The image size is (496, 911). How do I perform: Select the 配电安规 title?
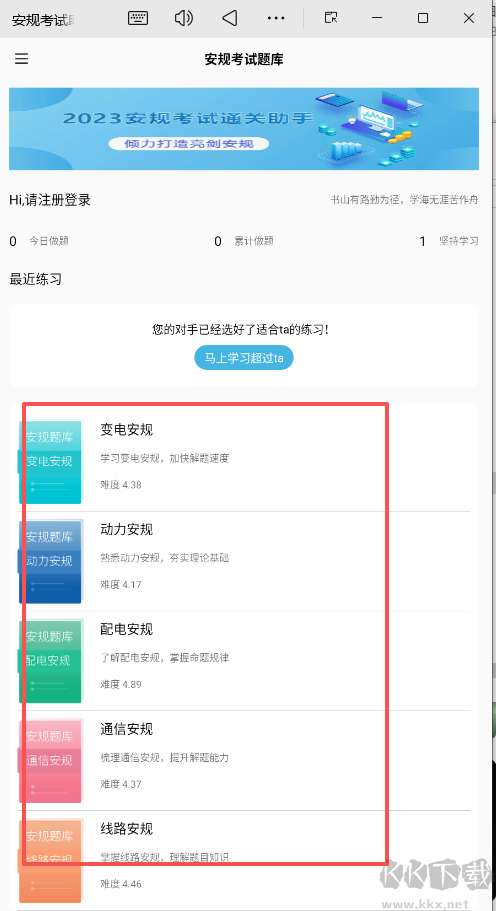tap(127, 629)
